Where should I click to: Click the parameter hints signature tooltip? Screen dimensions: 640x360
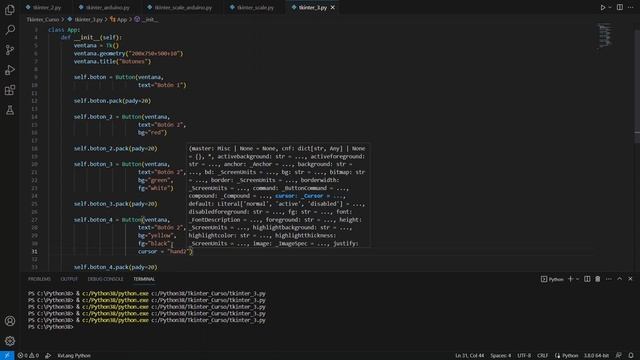pyautogui.click(x=278, y=196)
